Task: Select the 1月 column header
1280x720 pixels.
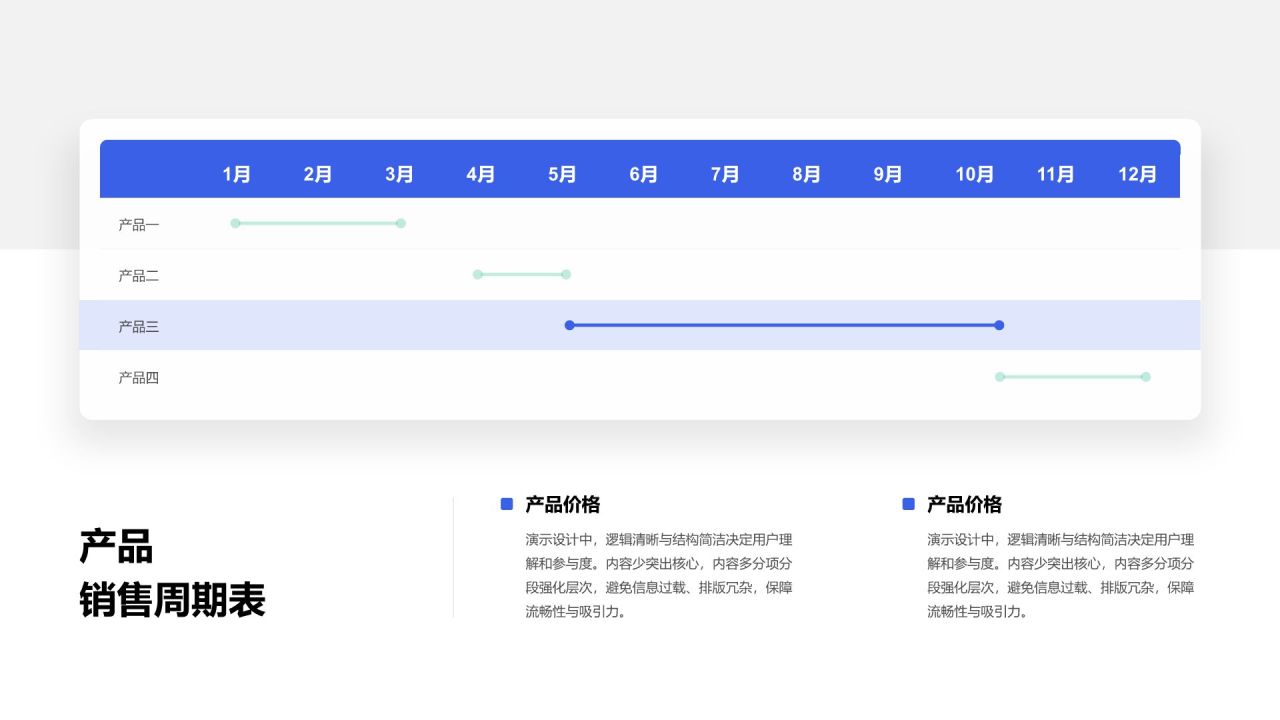Action: tap(236, 174)
